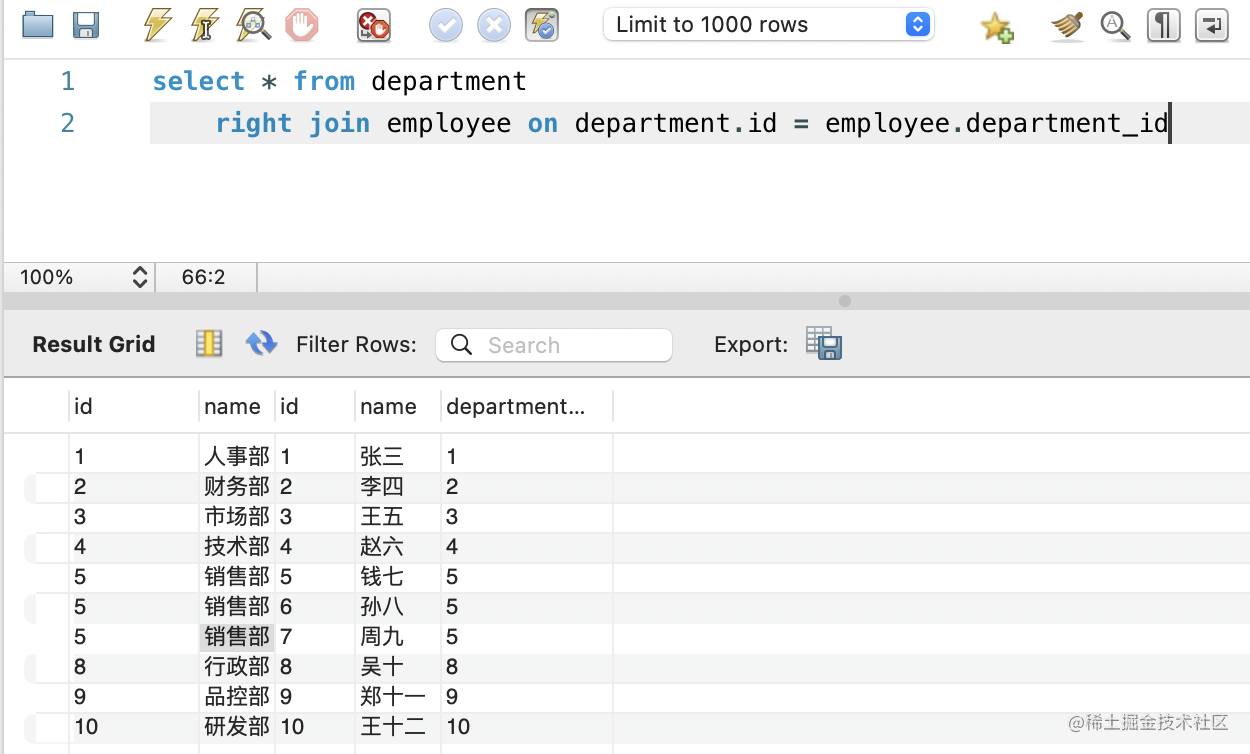Save the script to file

(86, 25)
